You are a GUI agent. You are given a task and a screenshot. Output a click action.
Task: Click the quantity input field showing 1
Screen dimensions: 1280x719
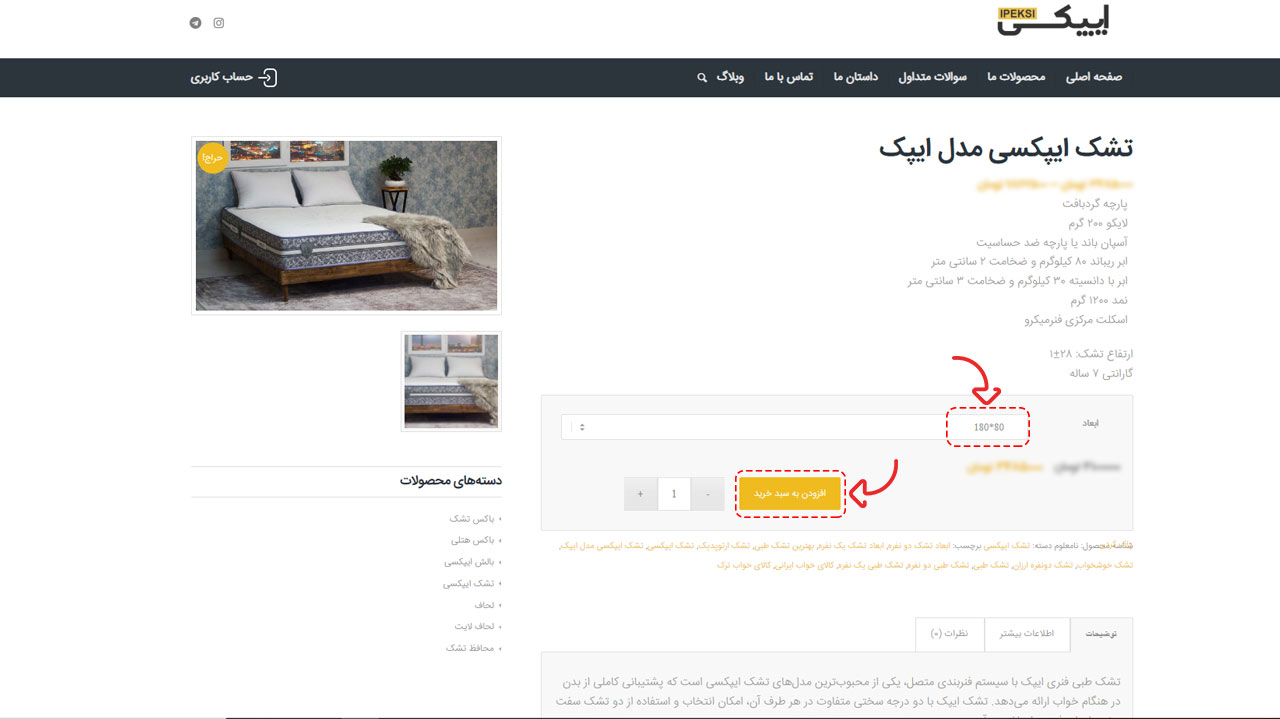674,494
